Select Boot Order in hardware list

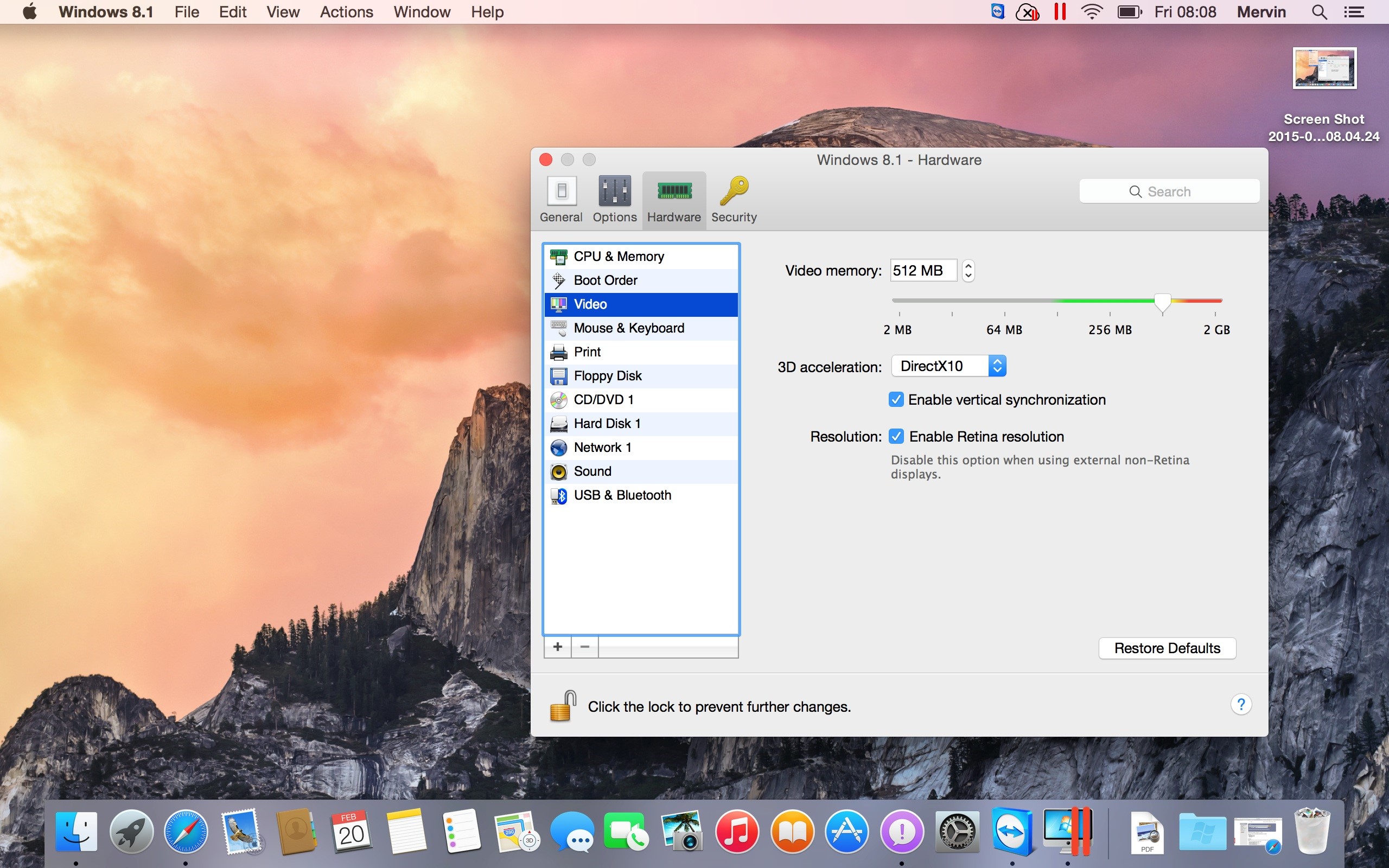(x=641, y=280)
